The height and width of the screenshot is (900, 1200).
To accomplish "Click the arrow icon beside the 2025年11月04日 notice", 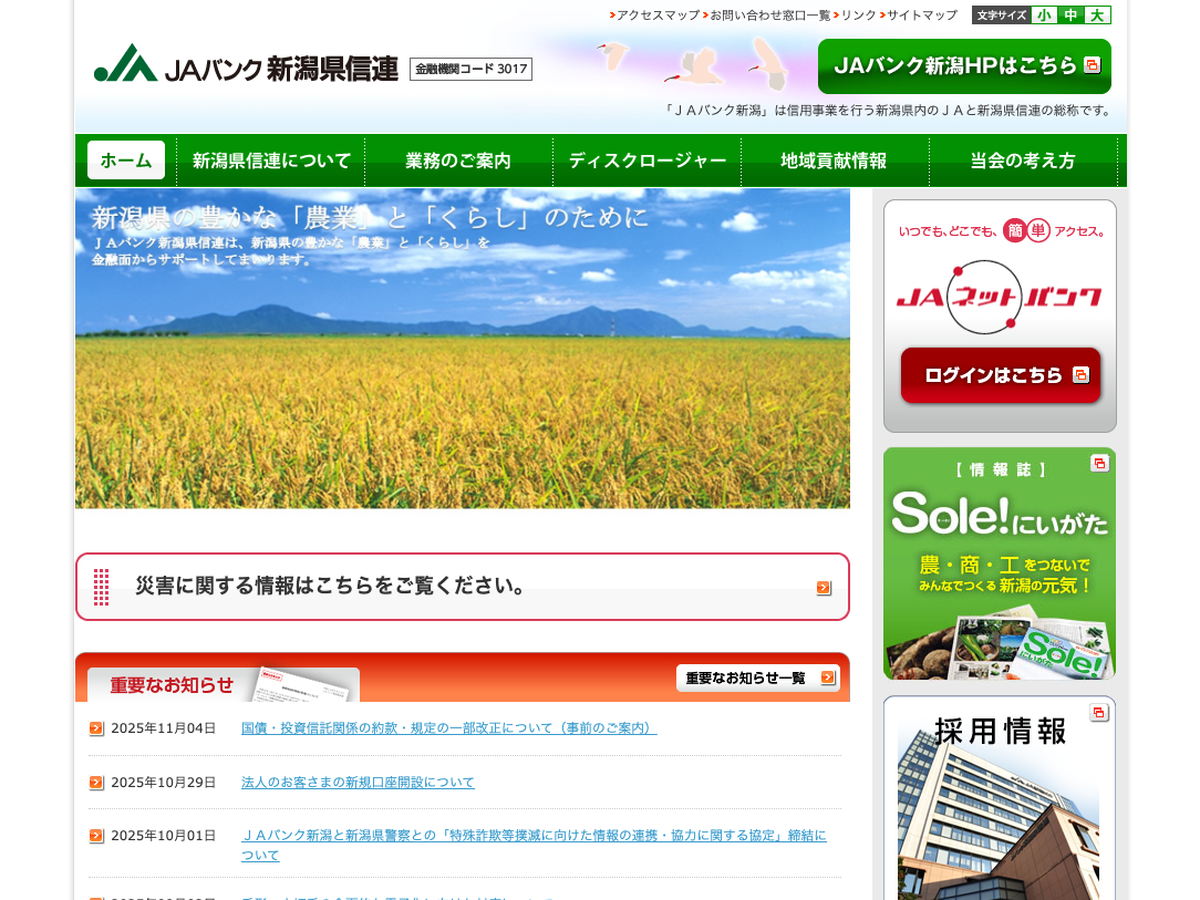I will click(x=96, y=729).
